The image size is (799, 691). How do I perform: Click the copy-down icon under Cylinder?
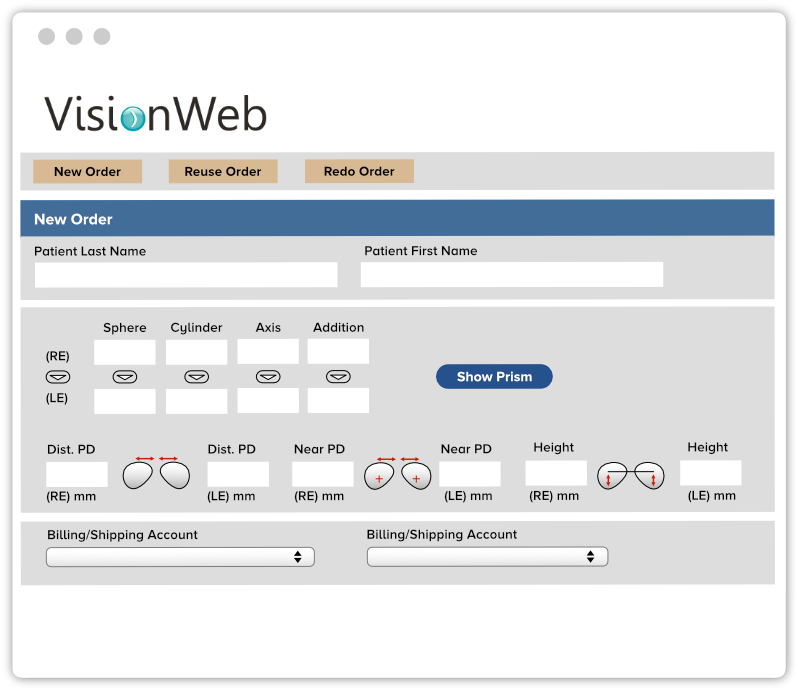(x=197, y=377)
